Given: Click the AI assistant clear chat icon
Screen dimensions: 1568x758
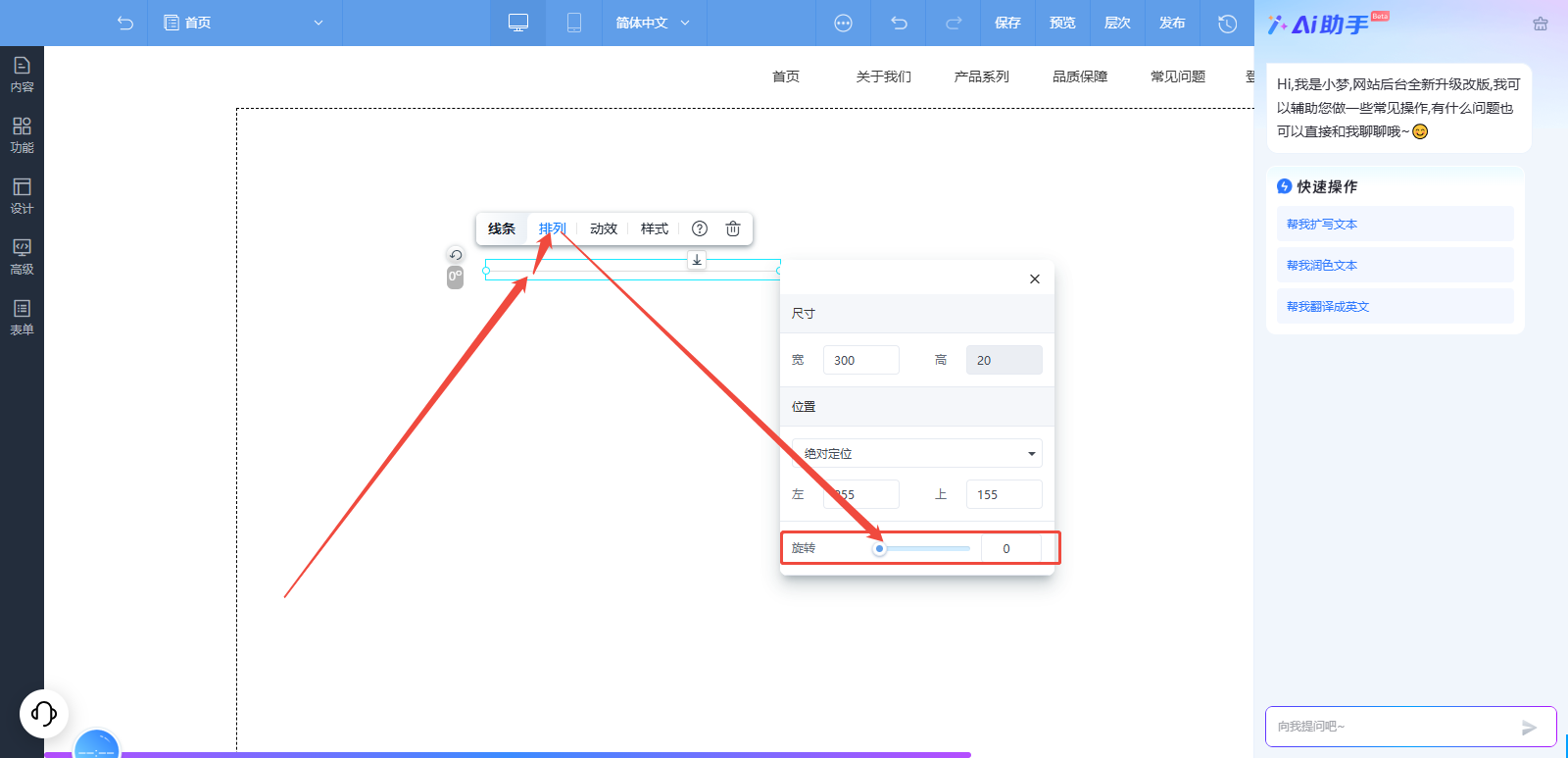Looking at the screenshot, I should pyautogui.click(x=1541, y=24).
